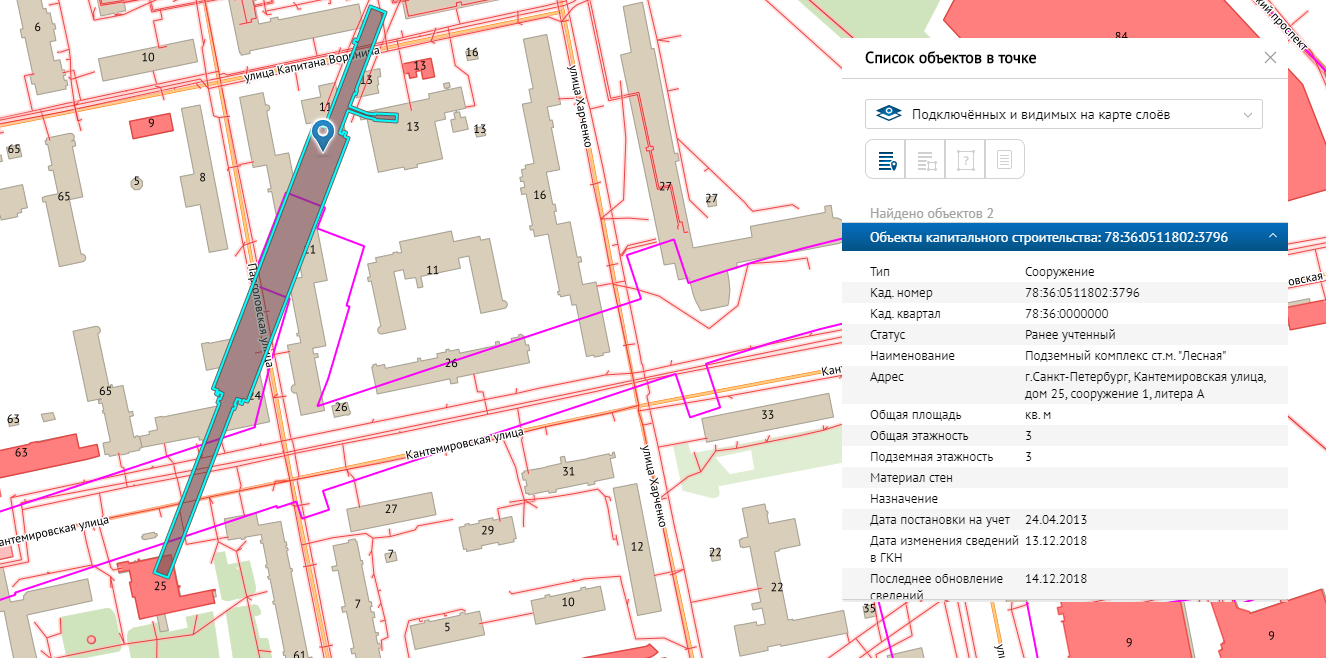Click the blue map pin marker
The image size is (1326, 658).
pos(322,133)
